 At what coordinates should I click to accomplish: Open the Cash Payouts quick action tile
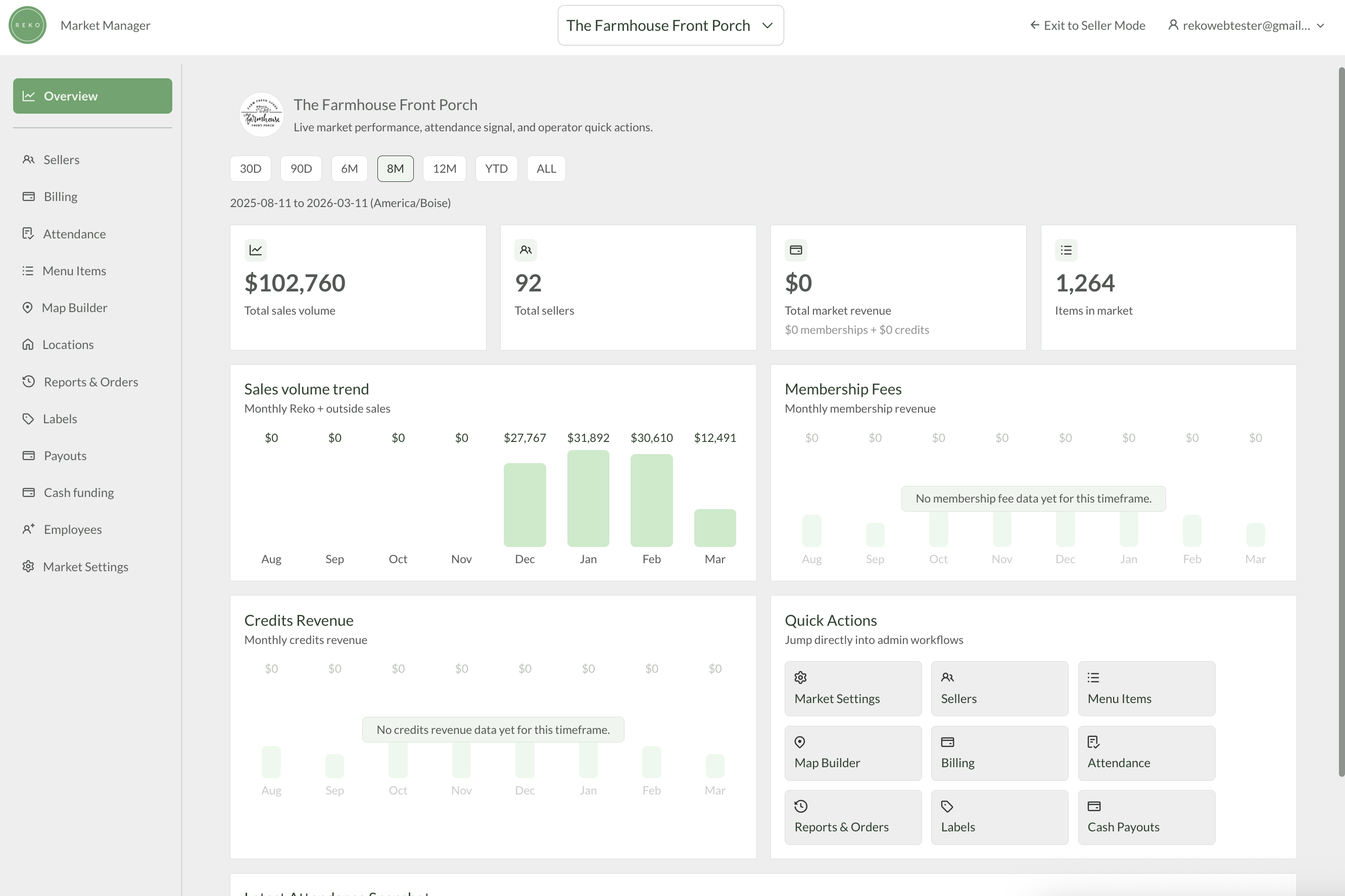click(1146, 817)
